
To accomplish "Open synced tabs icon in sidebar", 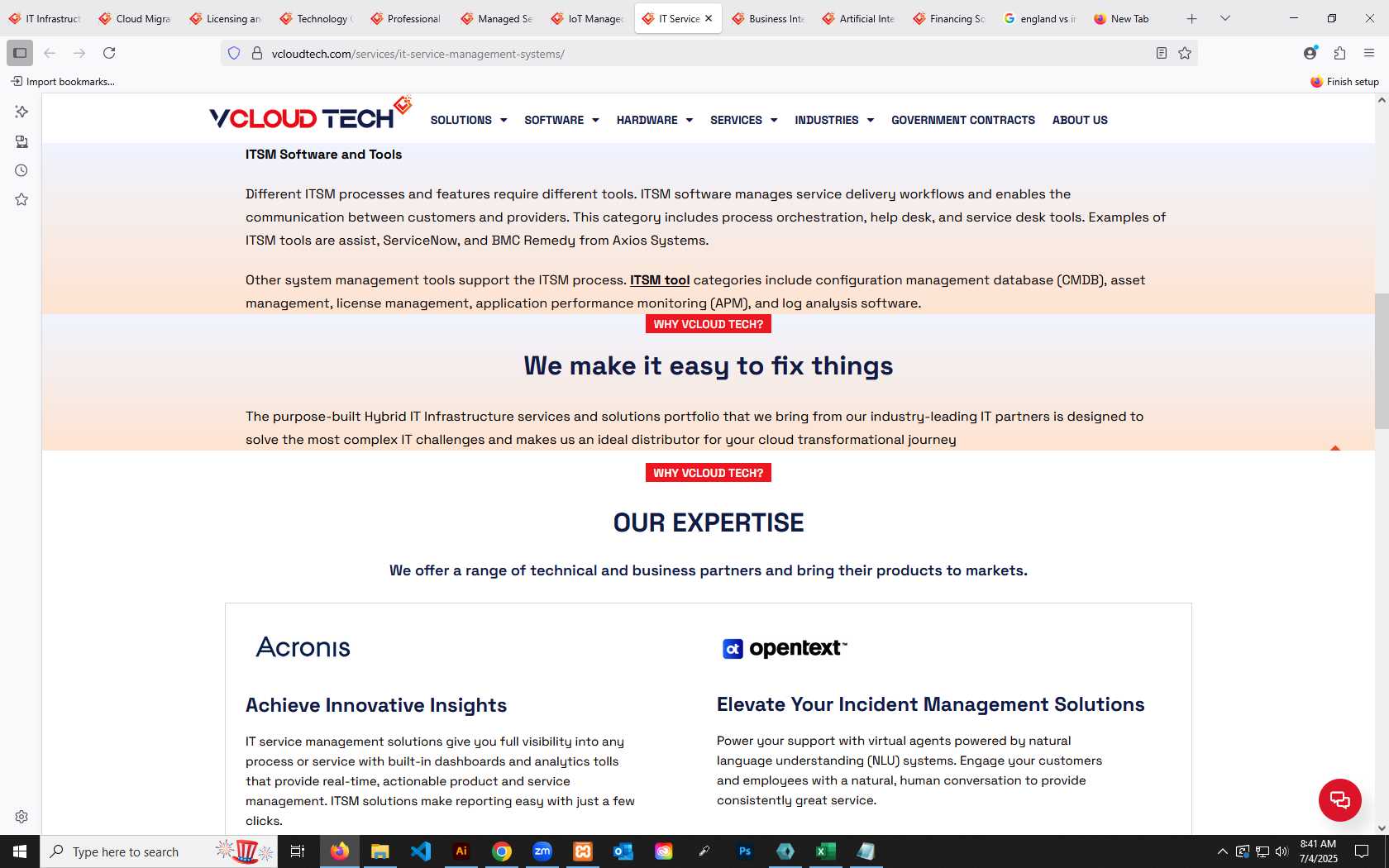I will [21, 141].
